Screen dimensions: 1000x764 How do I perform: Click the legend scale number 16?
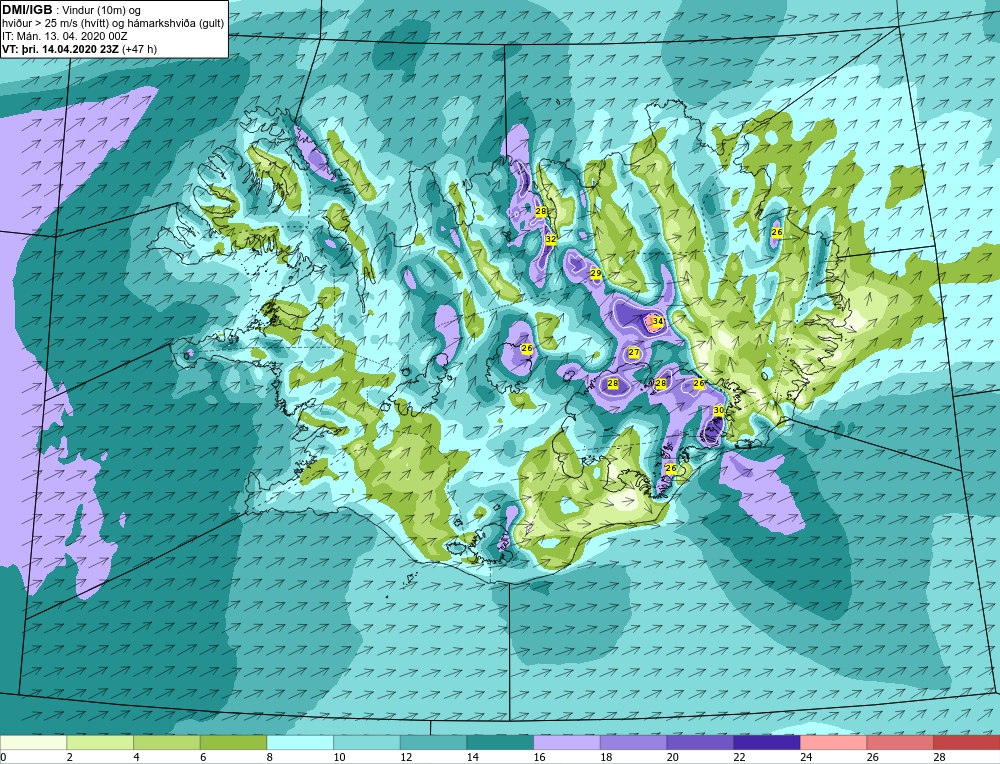[x=539, y=758]
